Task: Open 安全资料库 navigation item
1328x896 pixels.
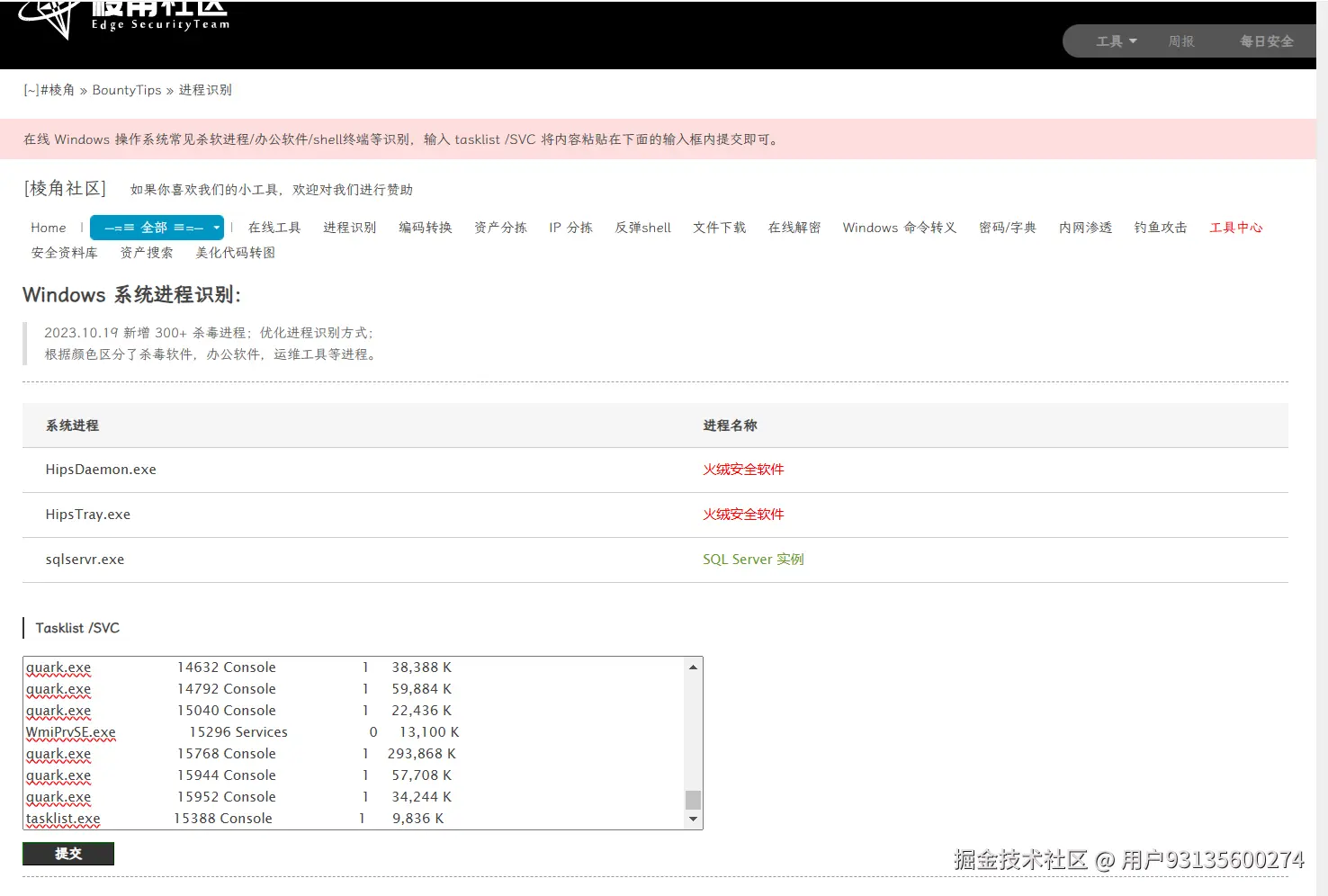Action: [x=65, y=253]
